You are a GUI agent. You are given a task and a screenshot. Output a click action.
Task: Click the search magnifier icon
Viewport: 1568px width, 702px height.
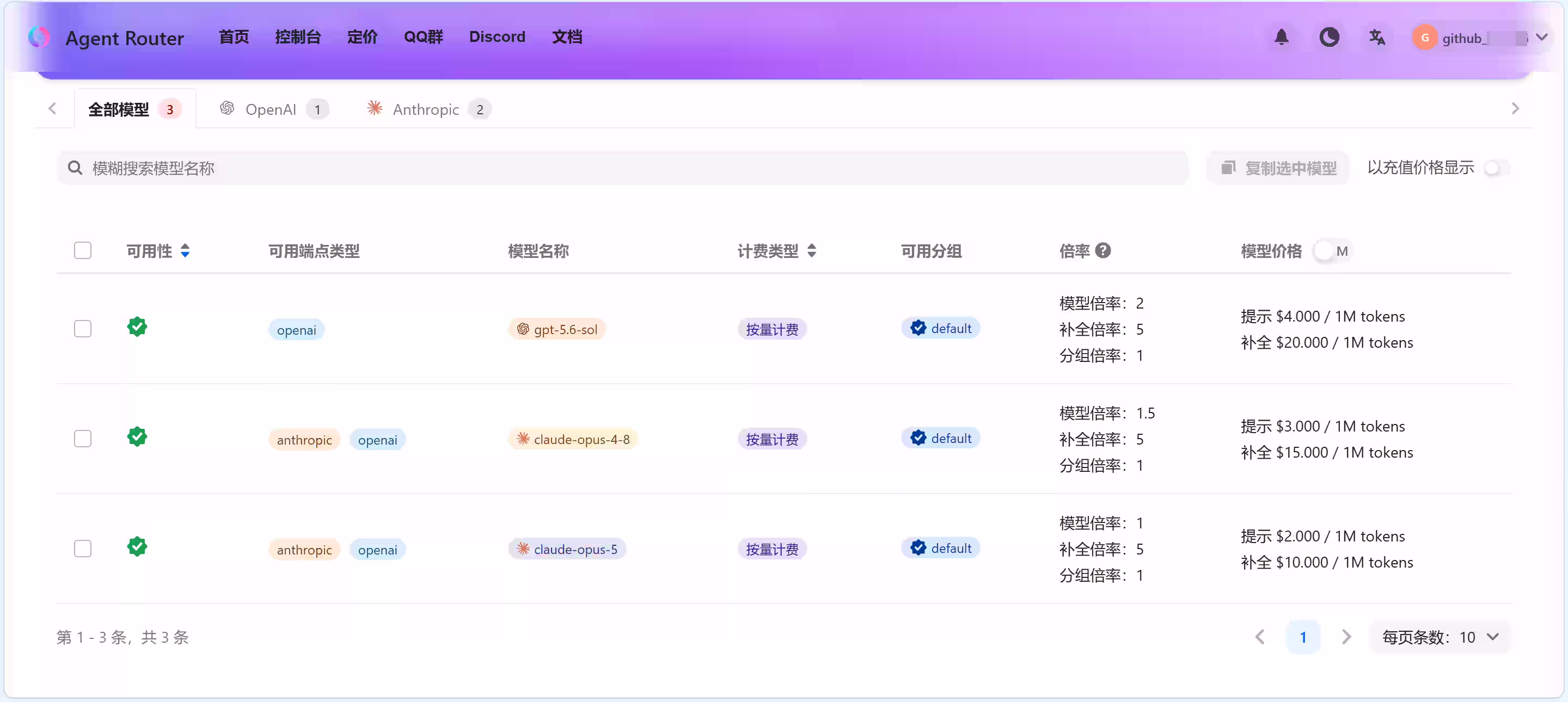tap(75, 168)
